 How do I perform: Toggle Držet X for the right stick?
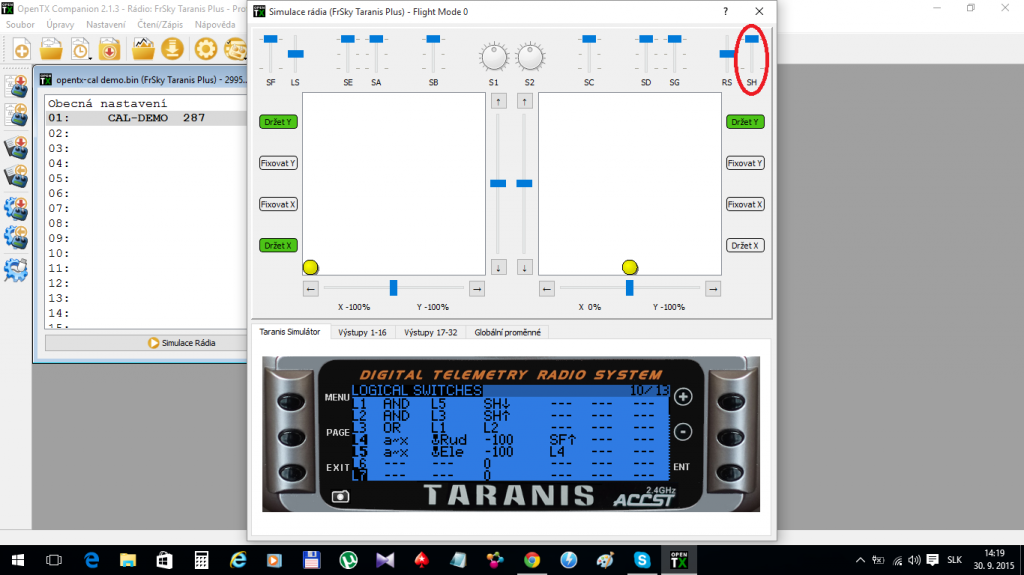click(745, 245)
